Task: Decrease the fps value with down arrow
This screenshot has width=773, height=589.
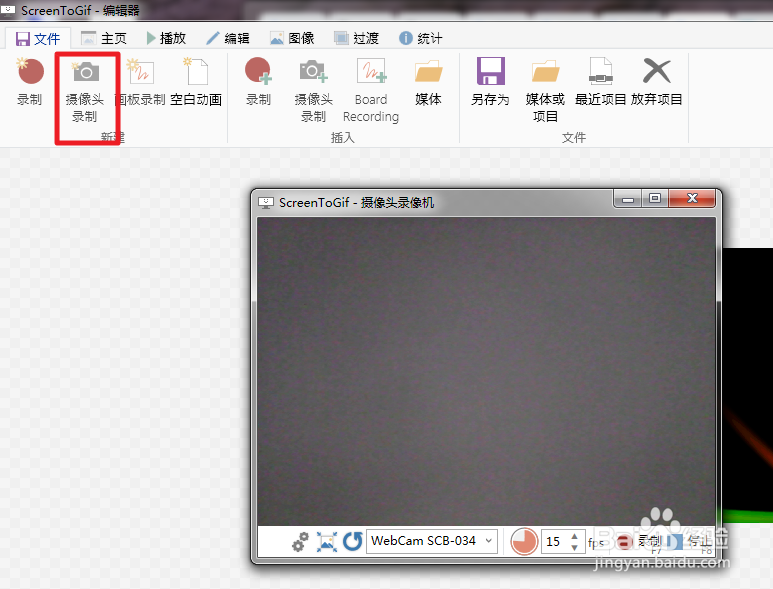Action: pyautogui.click(x=574, y=547)
